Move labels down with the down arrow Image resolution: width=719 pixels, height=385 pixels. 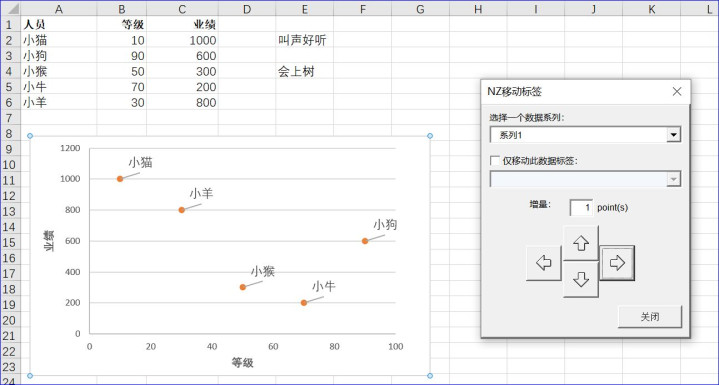point(581,279)
